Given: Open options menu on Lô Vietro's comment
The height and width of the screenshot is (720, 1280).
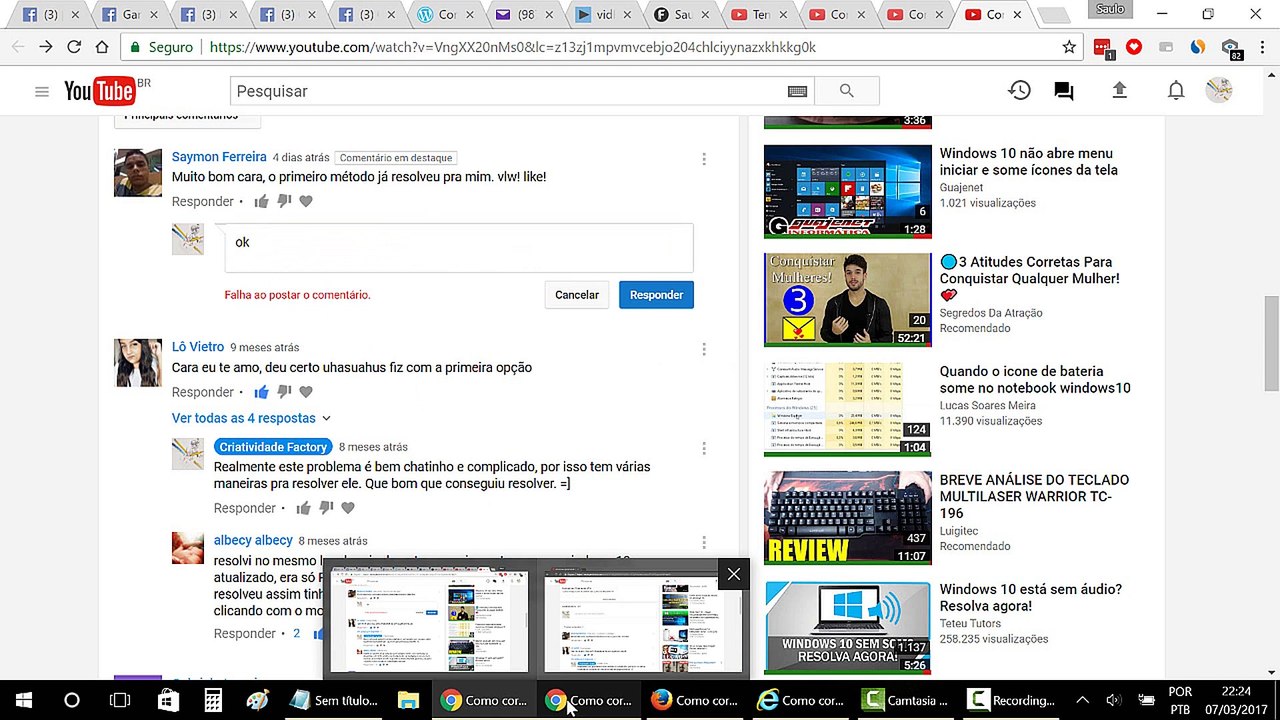Looking at the screenshot, I should point(704,349).
